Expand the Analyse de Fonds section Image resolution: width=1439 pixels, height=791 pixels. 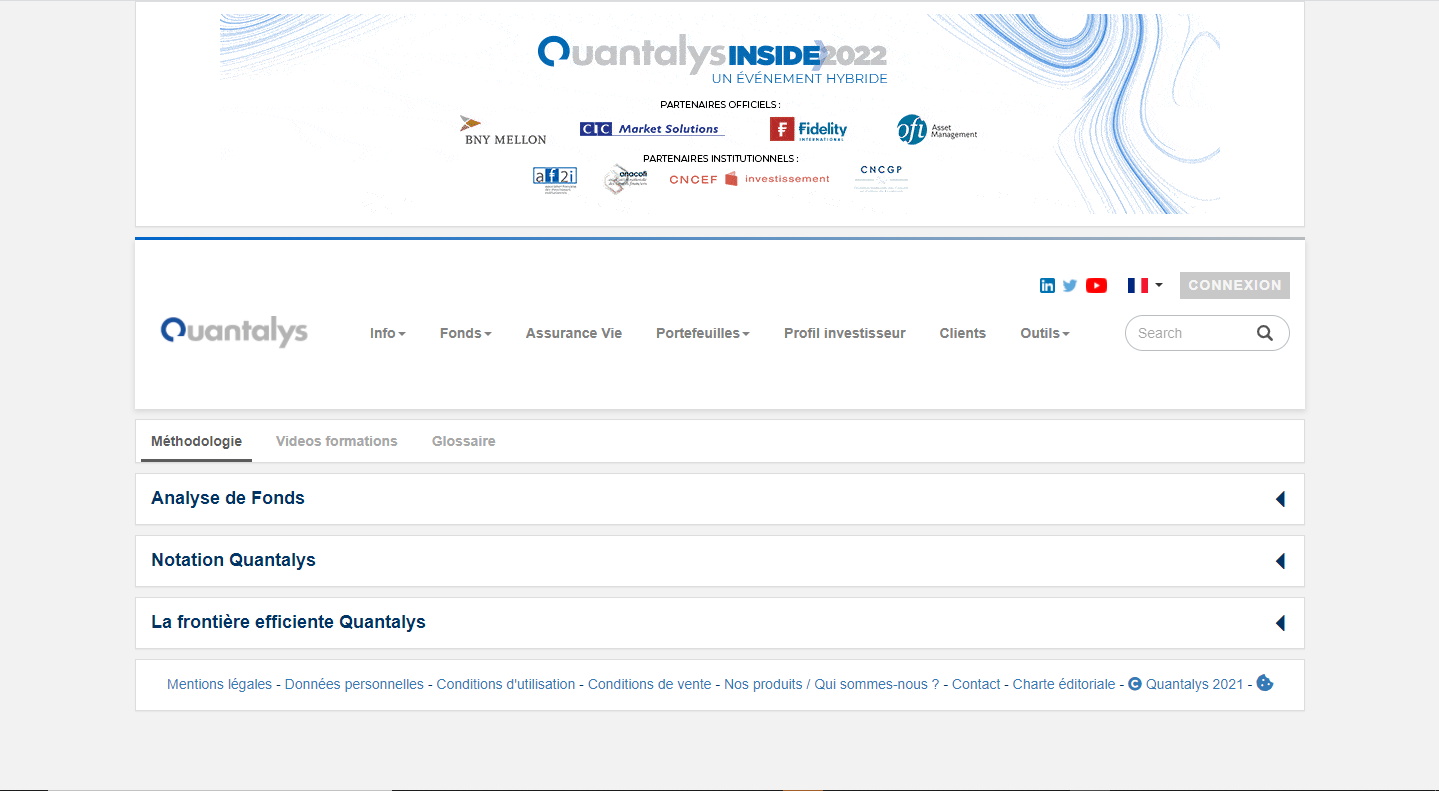(x=720, y=499)
